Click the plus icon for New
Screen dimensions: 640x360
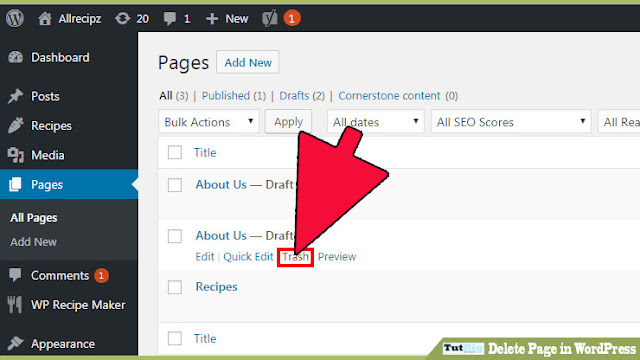click(212, 19)
